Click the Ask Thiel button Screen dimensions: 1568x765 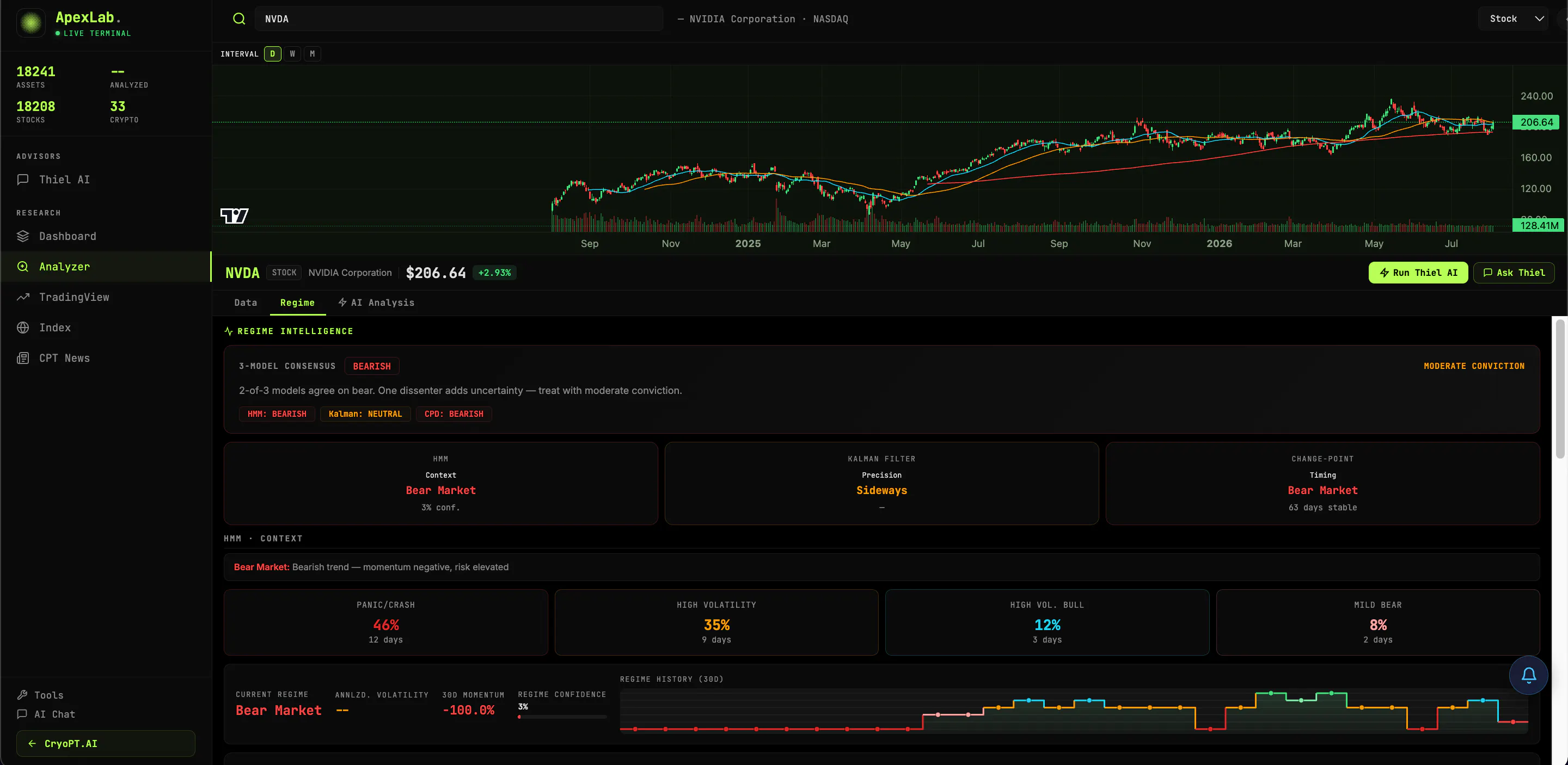coord(1514,273)
